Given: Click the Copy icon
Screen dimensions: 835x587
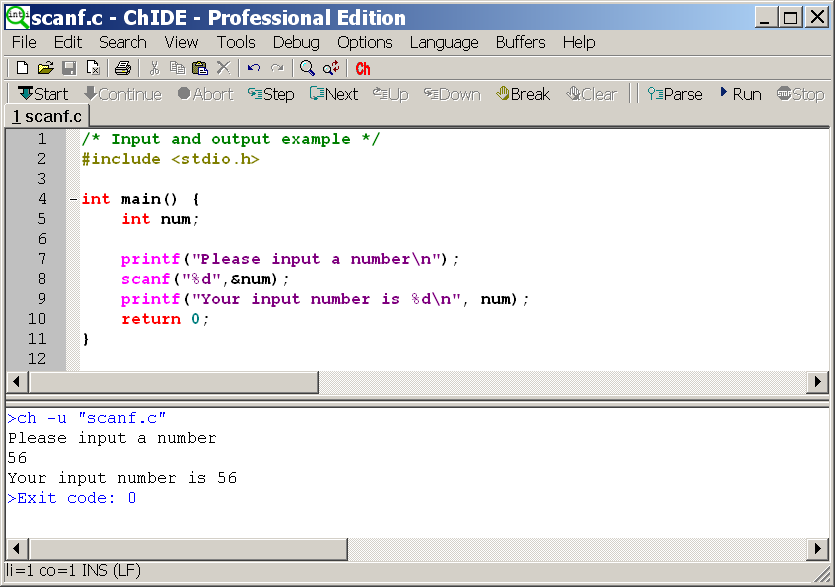Looking at the screenshot, I should coord(177,68).
